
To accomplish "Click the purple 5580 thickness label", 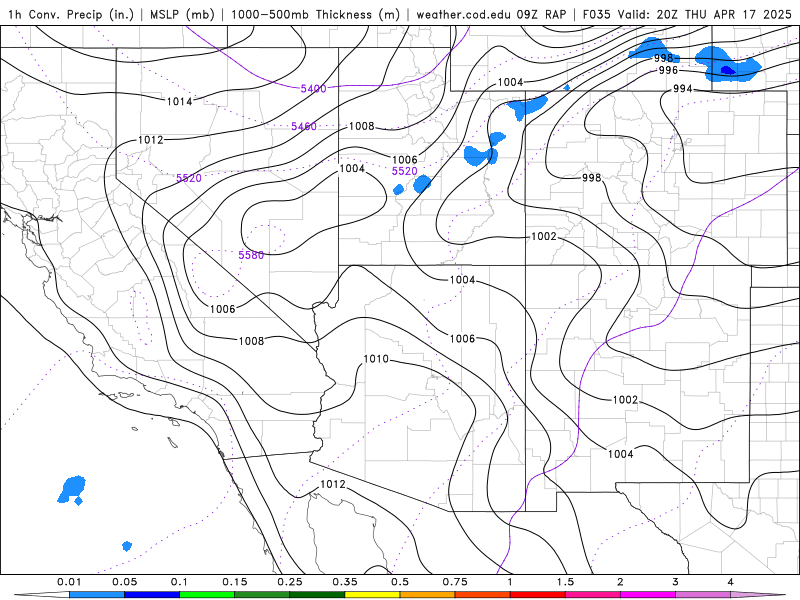I will [252, 255].
